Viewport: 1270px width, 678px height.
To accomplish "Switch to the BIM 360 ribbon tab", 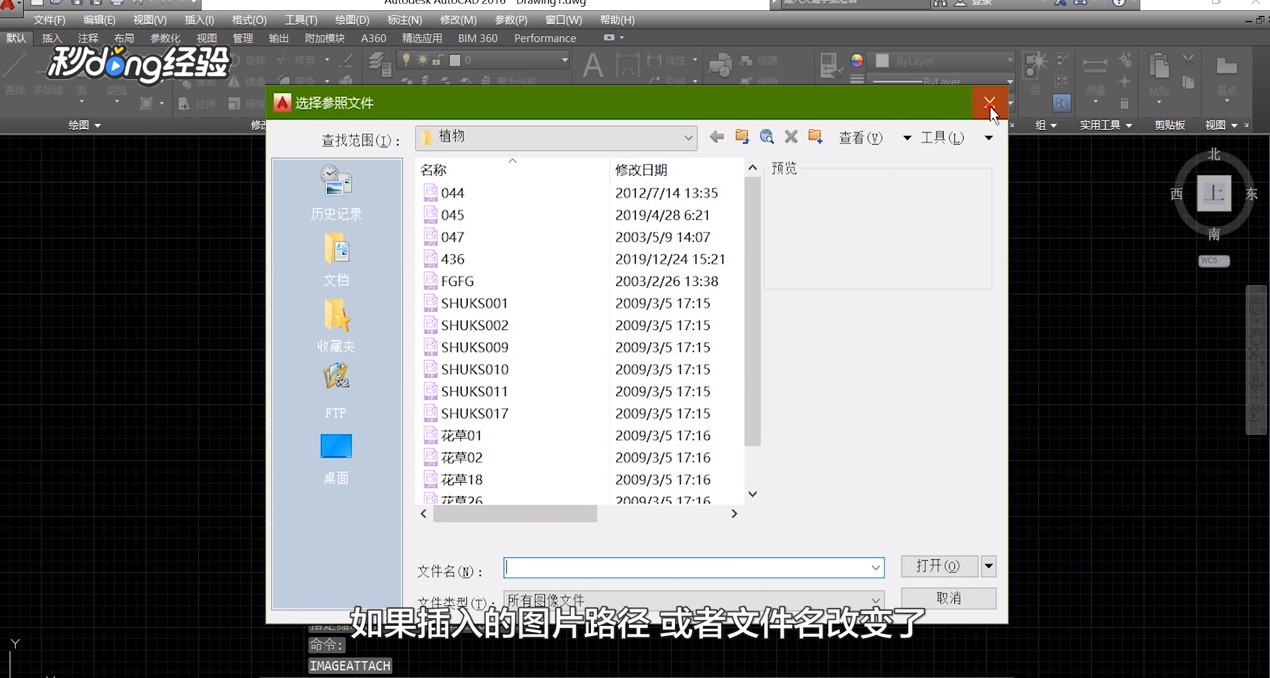I will click(x=477, y=38).
